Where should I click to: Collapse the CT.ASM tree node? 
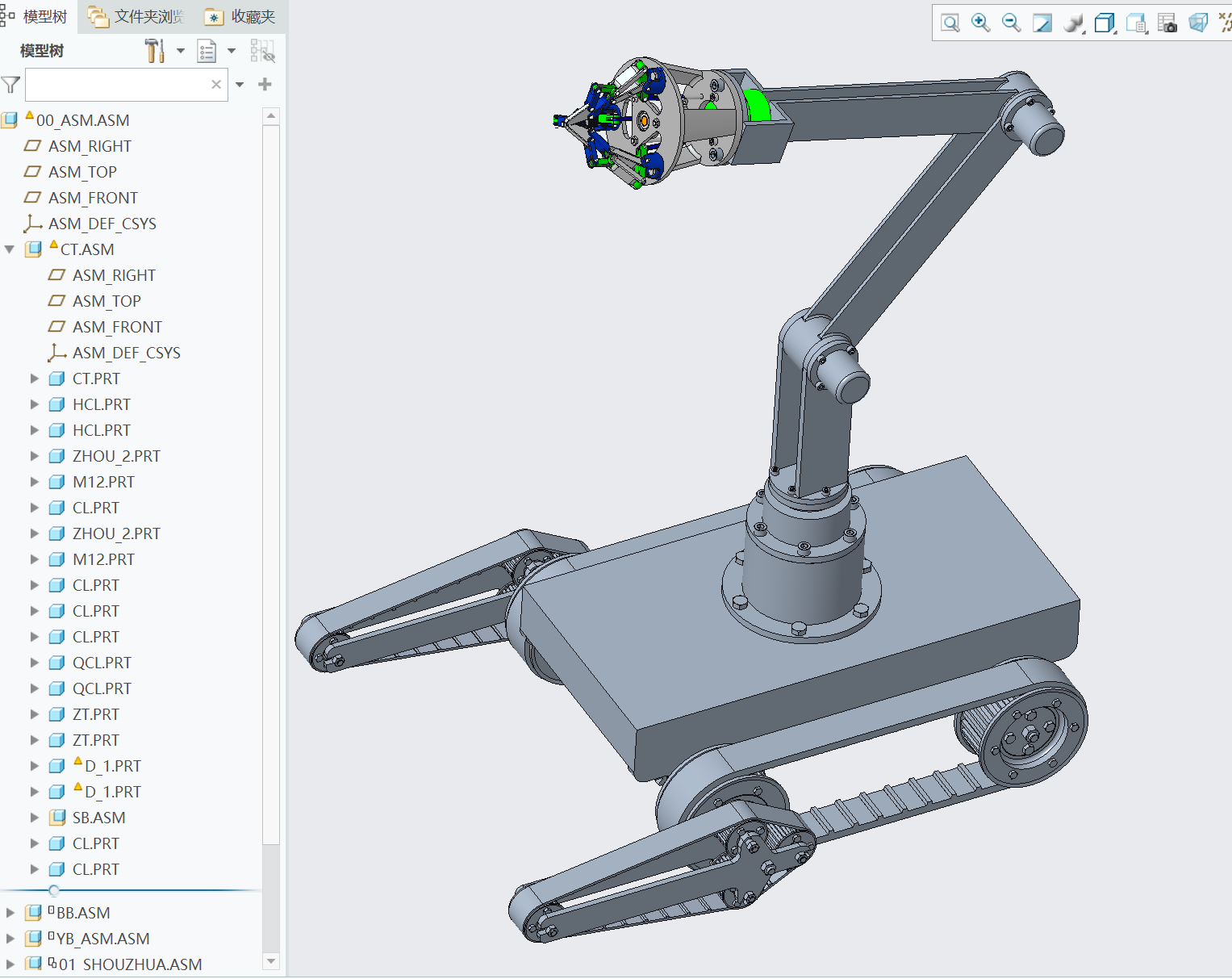pos(10,249)
